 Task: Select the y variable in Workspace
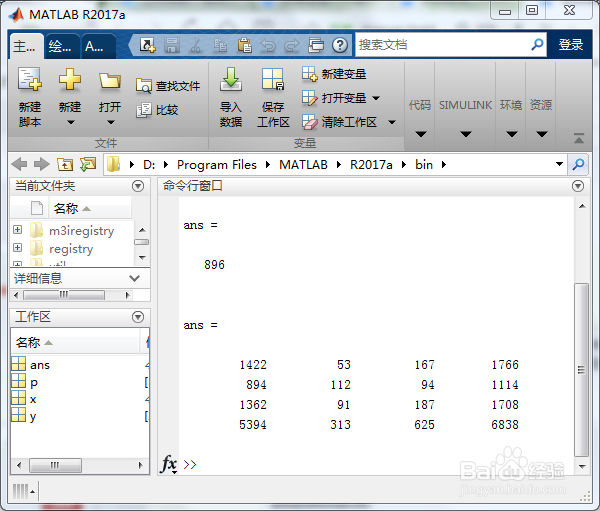[x=79, y=416]
